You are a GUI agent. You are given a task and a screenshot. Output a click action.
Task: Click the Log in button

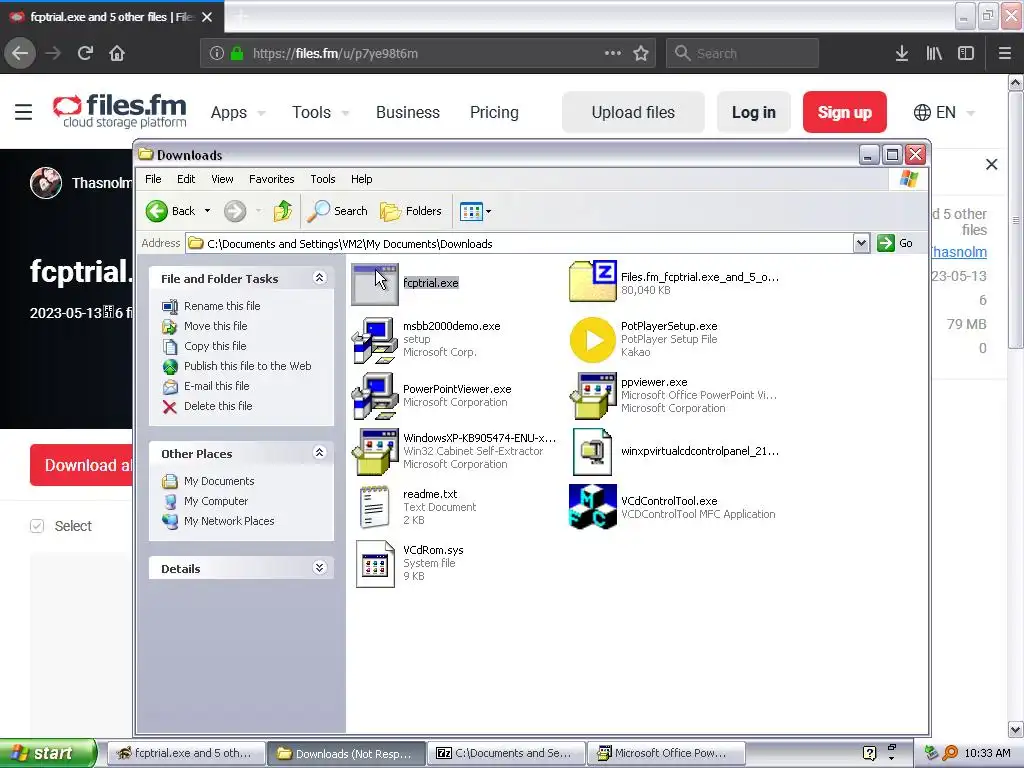754,112
